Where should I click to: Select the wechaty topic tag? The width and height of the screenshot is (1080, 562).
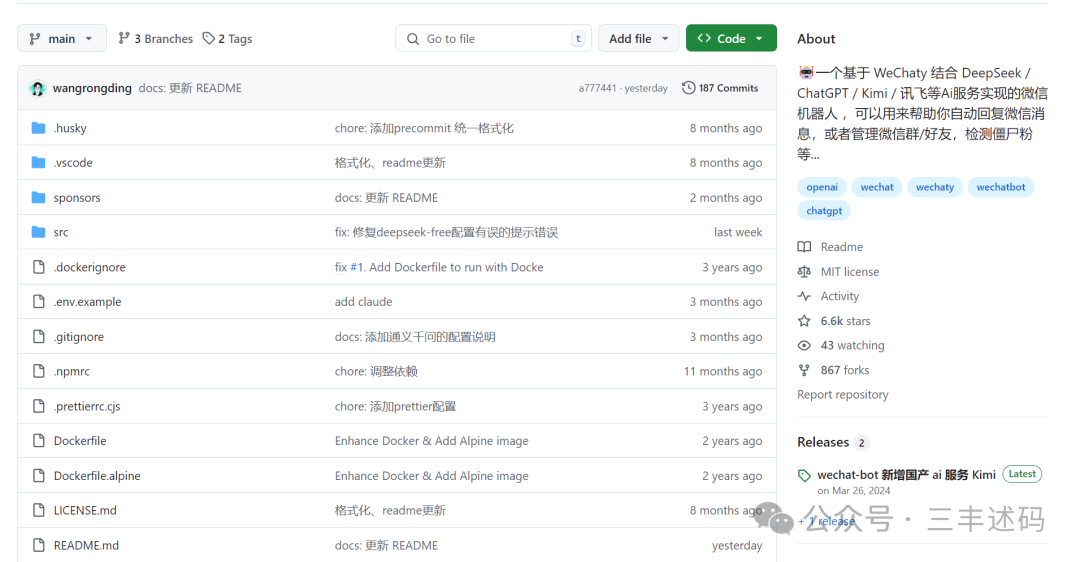[x=935, y=187]
